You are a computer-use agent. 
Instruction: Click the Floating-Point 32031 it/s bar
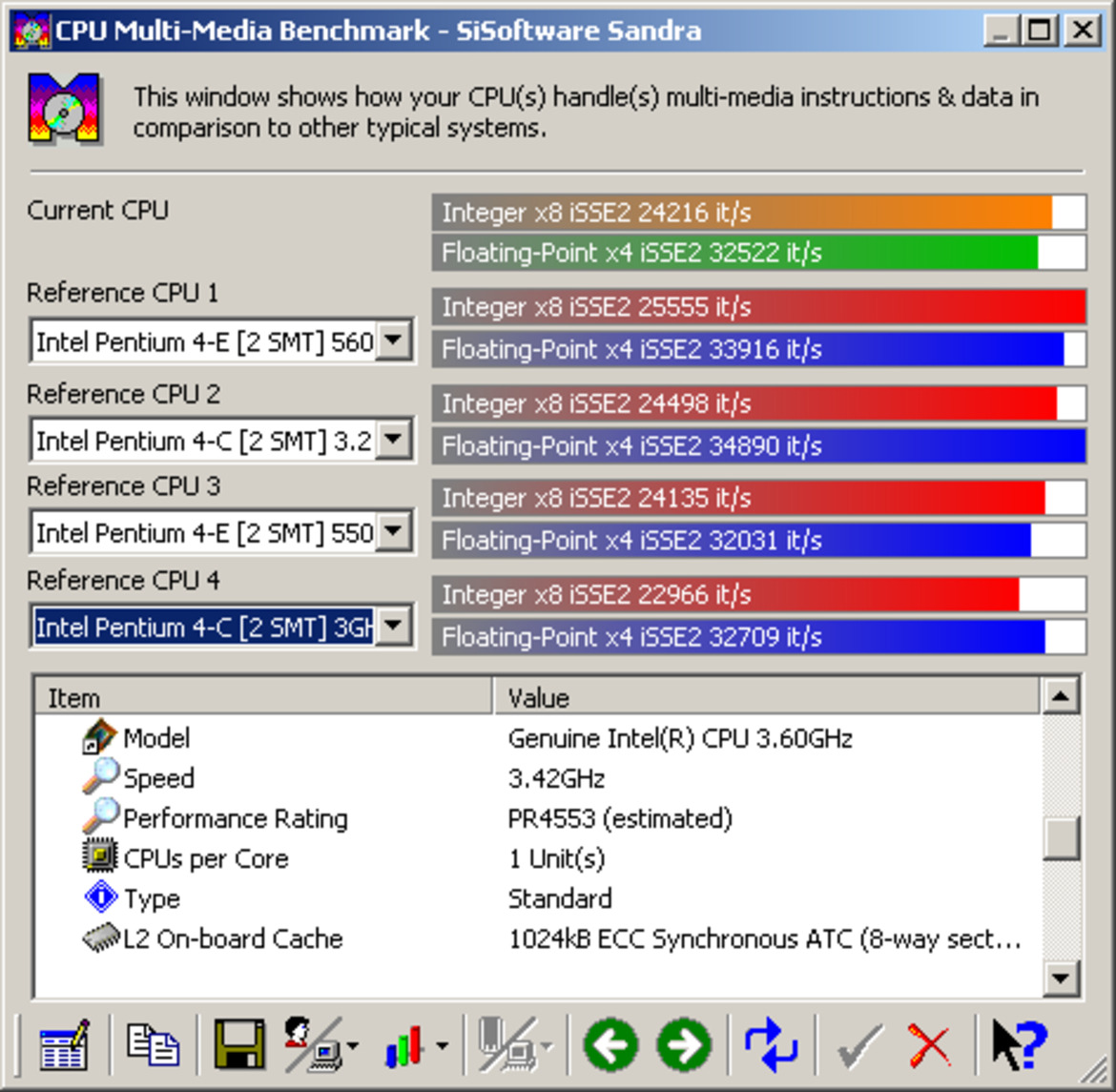pos(758,541)
